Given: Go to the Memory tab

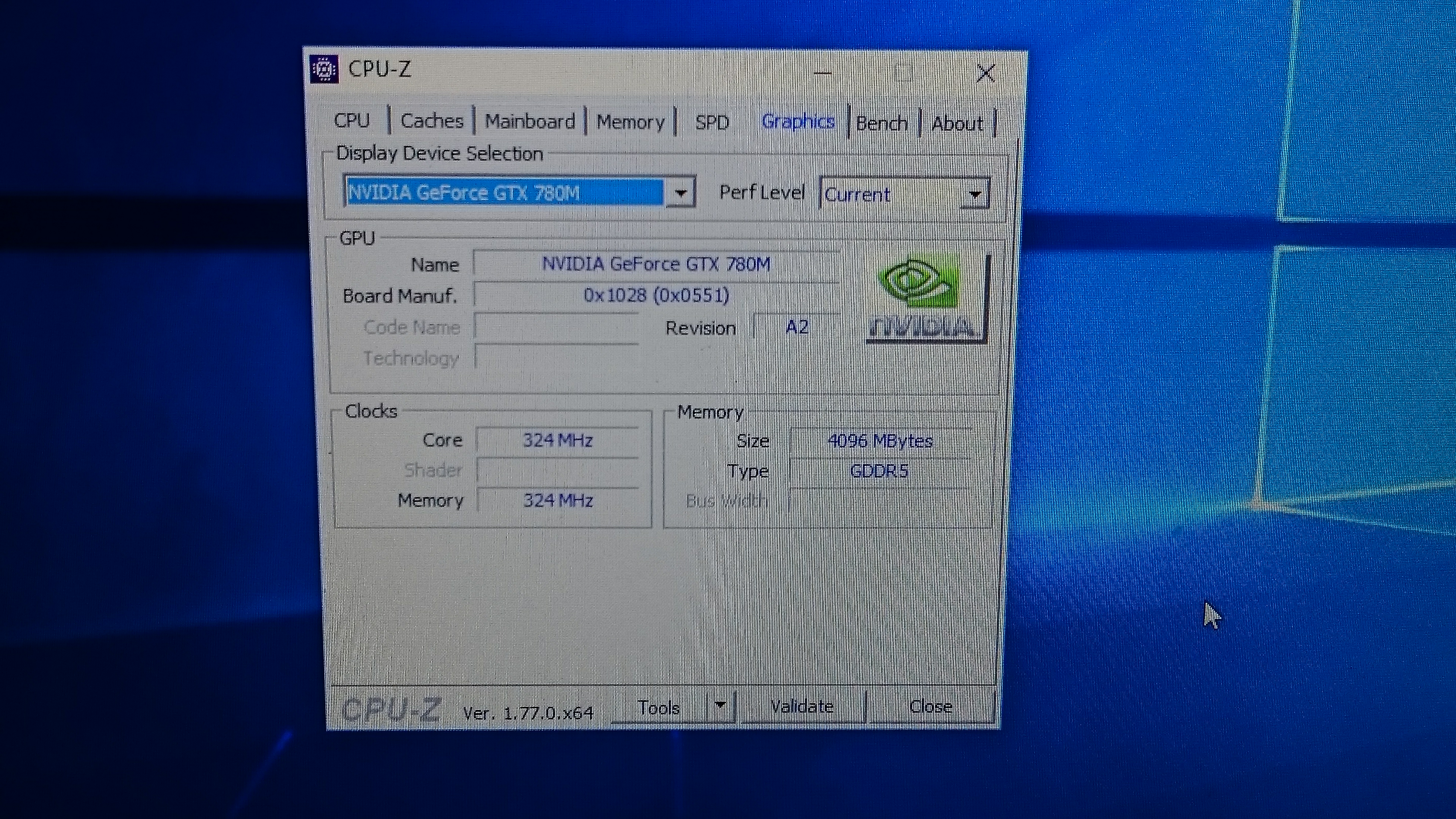Looking at the screenshot, I should tap(630, 122).
